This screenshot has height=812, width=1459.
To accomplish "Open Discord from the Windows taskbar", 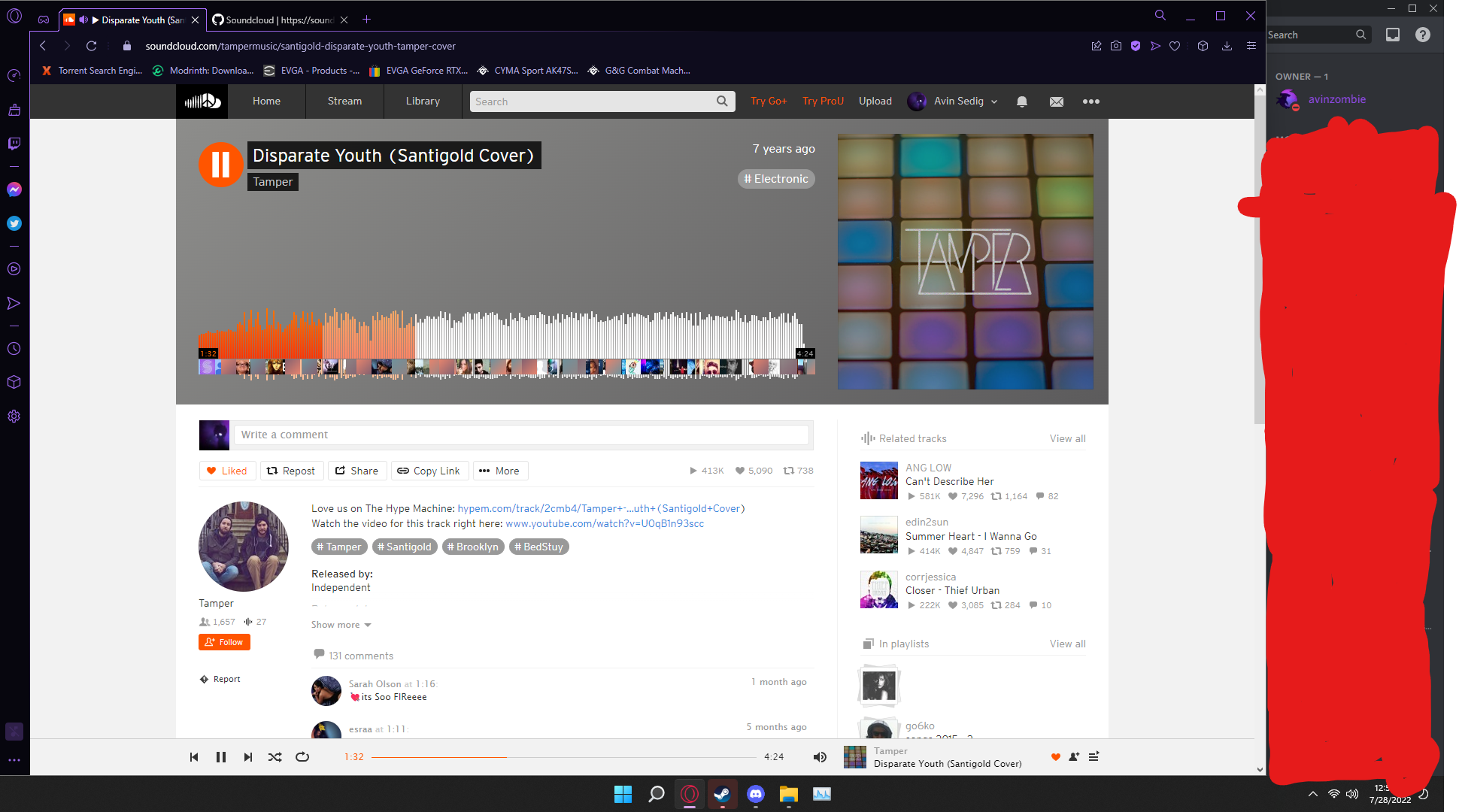I will click(x=756, y=794).
